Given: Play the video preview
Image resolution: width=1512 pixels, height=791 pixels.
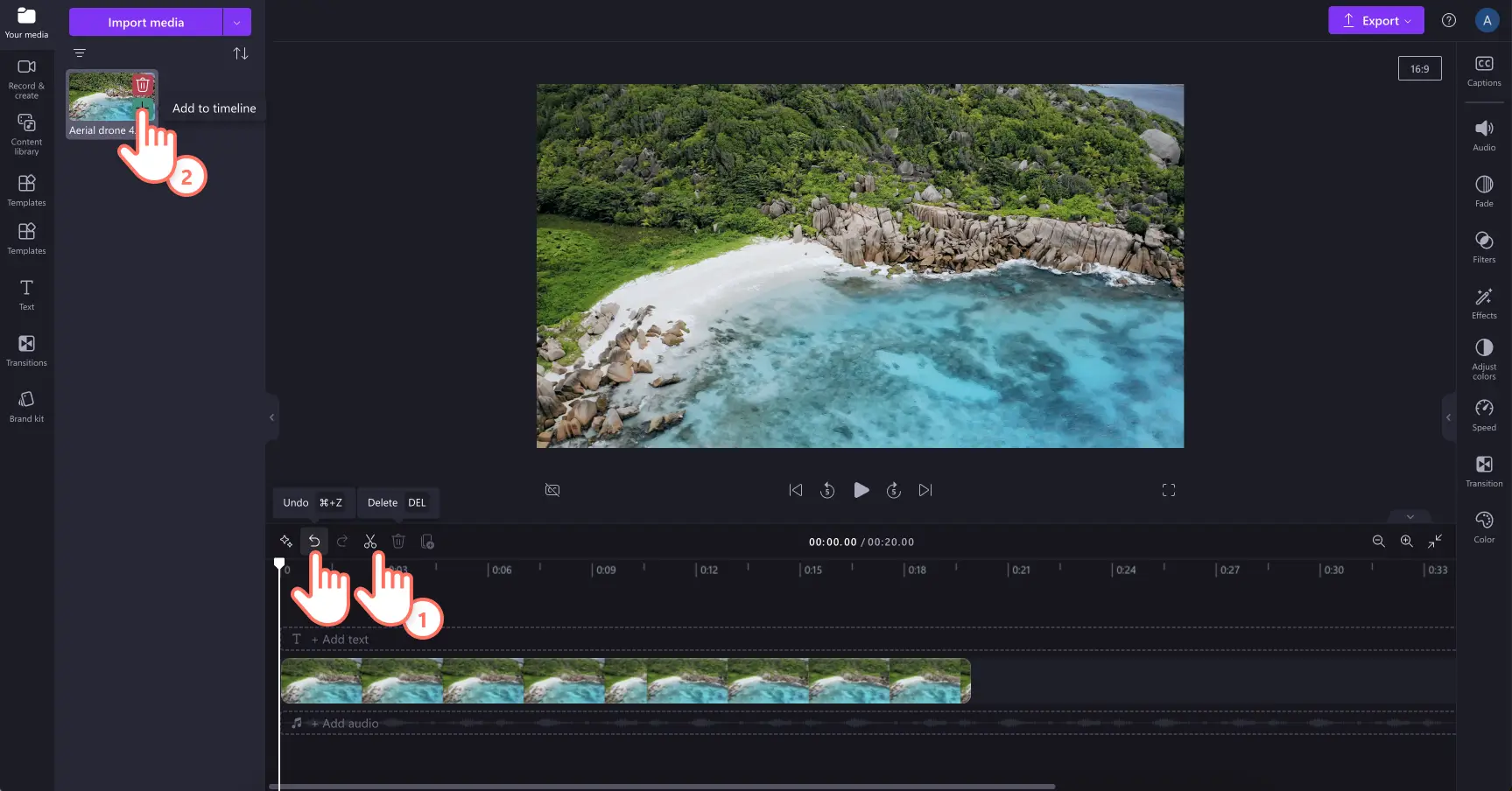Looking at the screenshot, I should [x=861, y=490].
